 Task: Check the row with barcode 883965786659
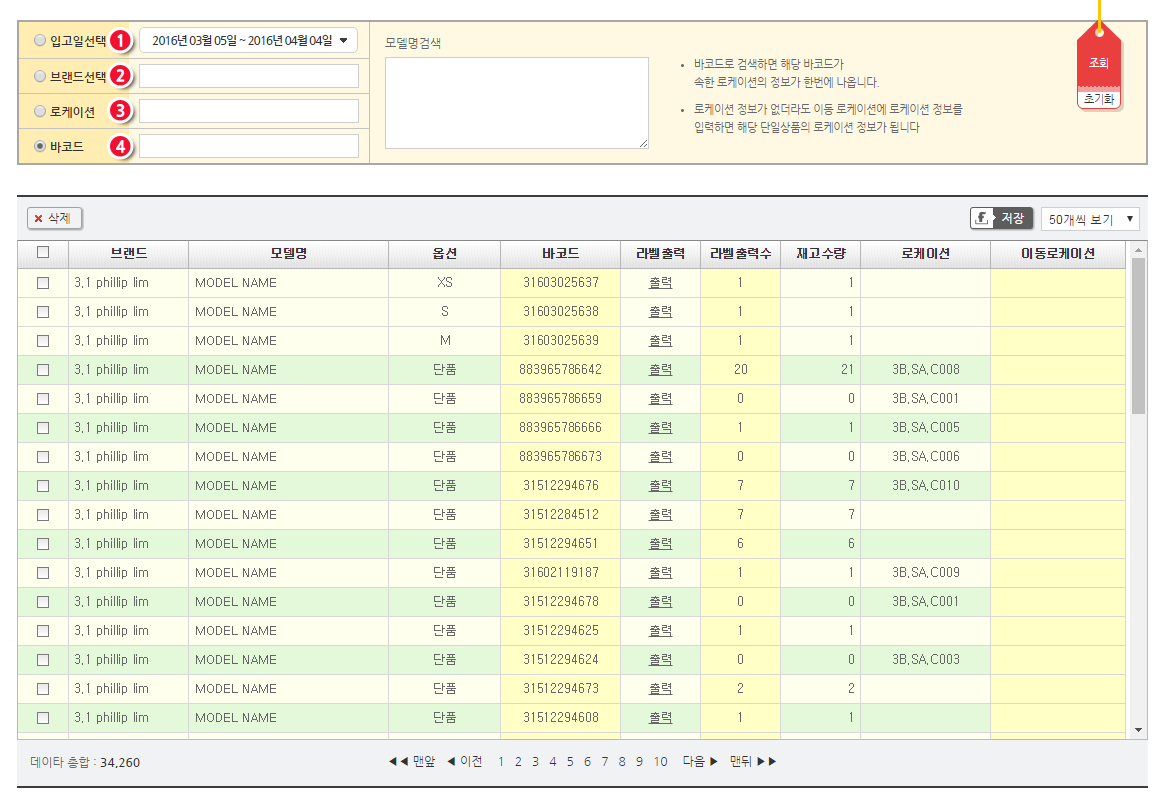(x=43, y=399)
